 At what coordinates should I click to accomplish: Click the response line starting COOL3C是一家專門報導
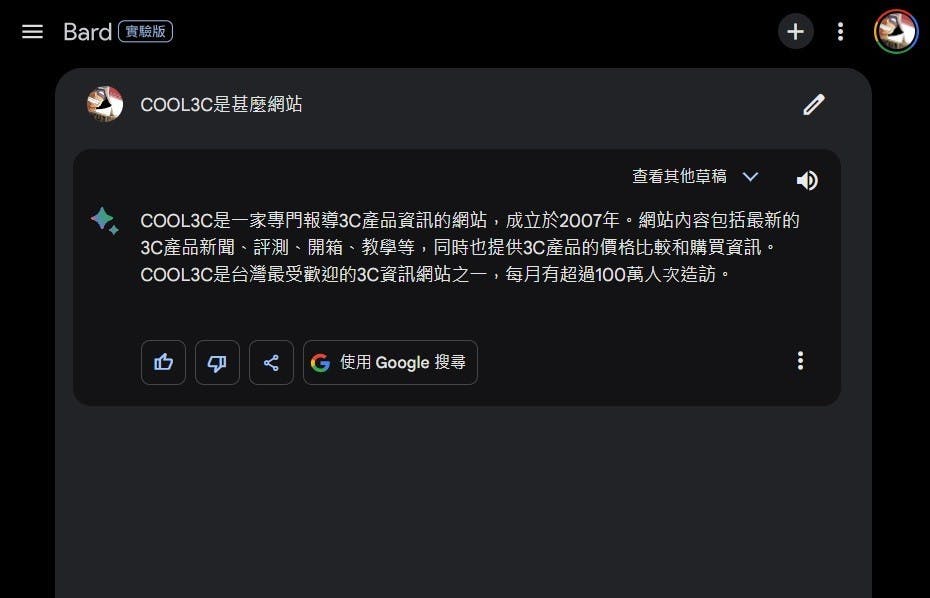[470, 221]
